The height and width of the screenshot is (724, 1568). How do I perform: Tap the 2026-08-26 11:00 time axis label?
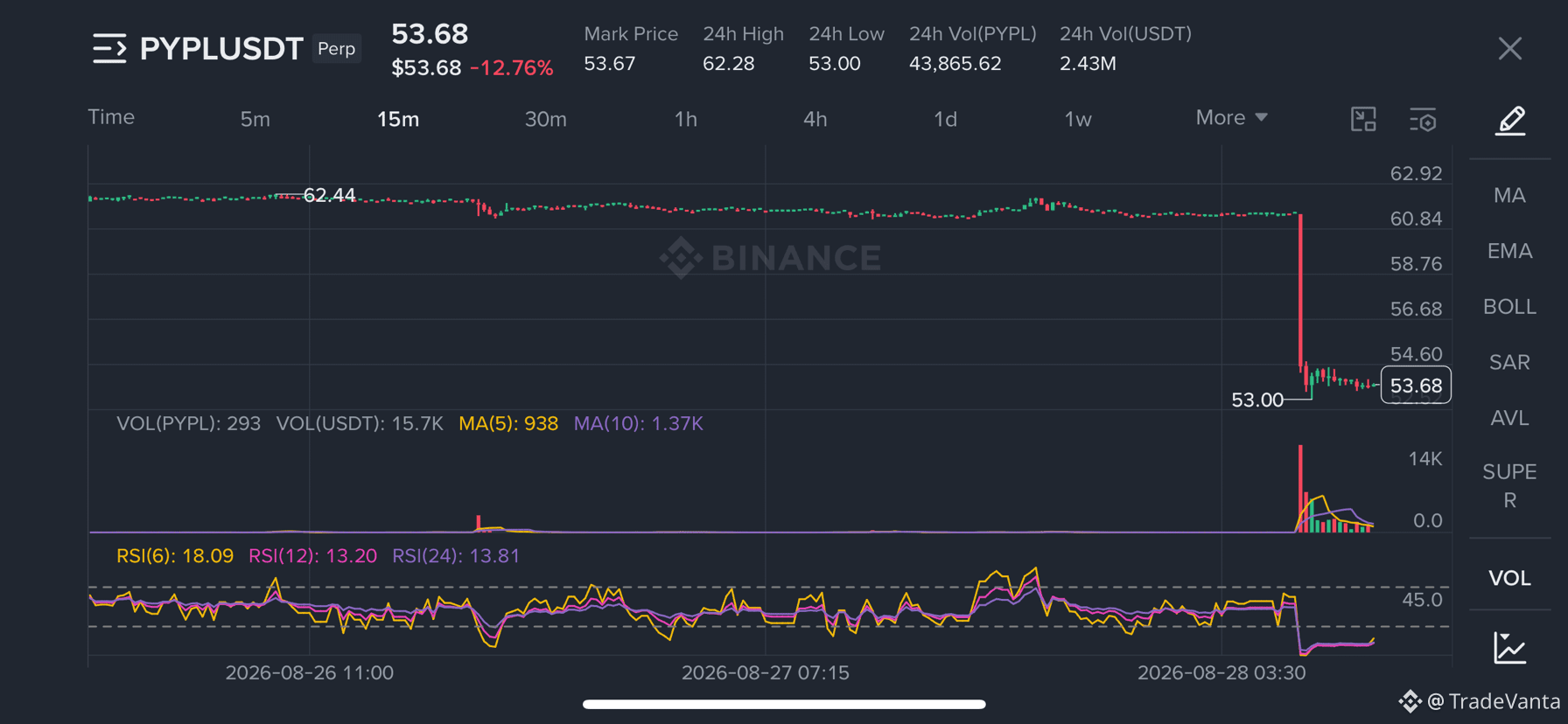[x=310, y=673]
